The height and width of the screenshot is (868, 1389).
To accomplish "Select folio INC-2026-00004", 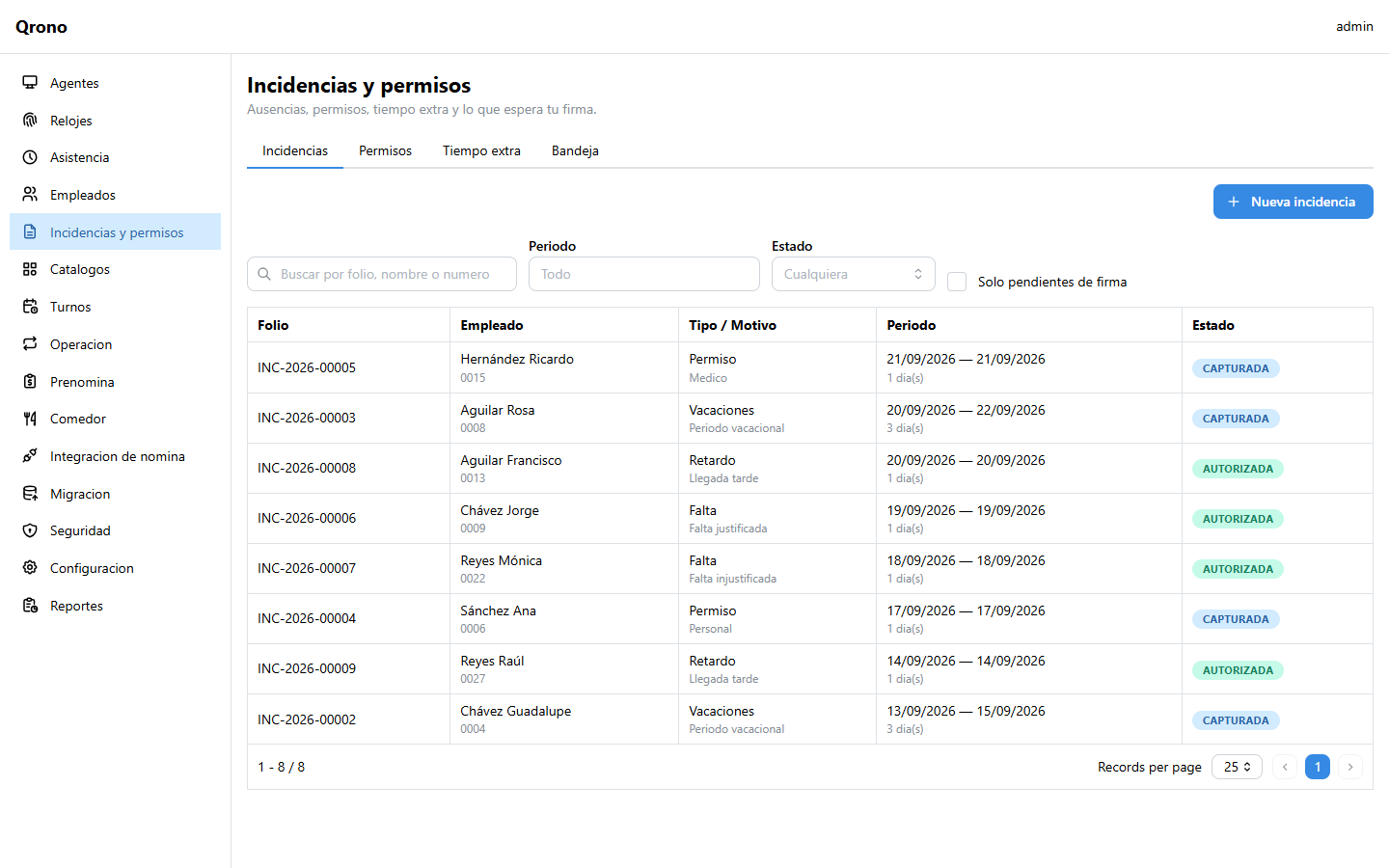I will click(x=307, y=618).
